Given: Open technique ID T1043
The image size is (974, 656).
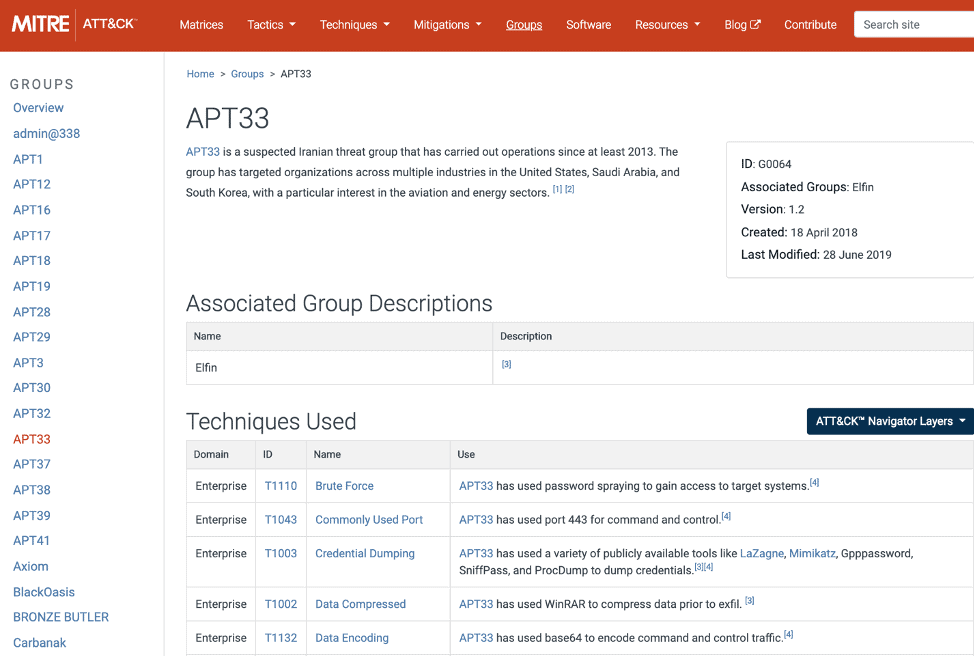Looking at the screenshot, I should pos(281,519).
